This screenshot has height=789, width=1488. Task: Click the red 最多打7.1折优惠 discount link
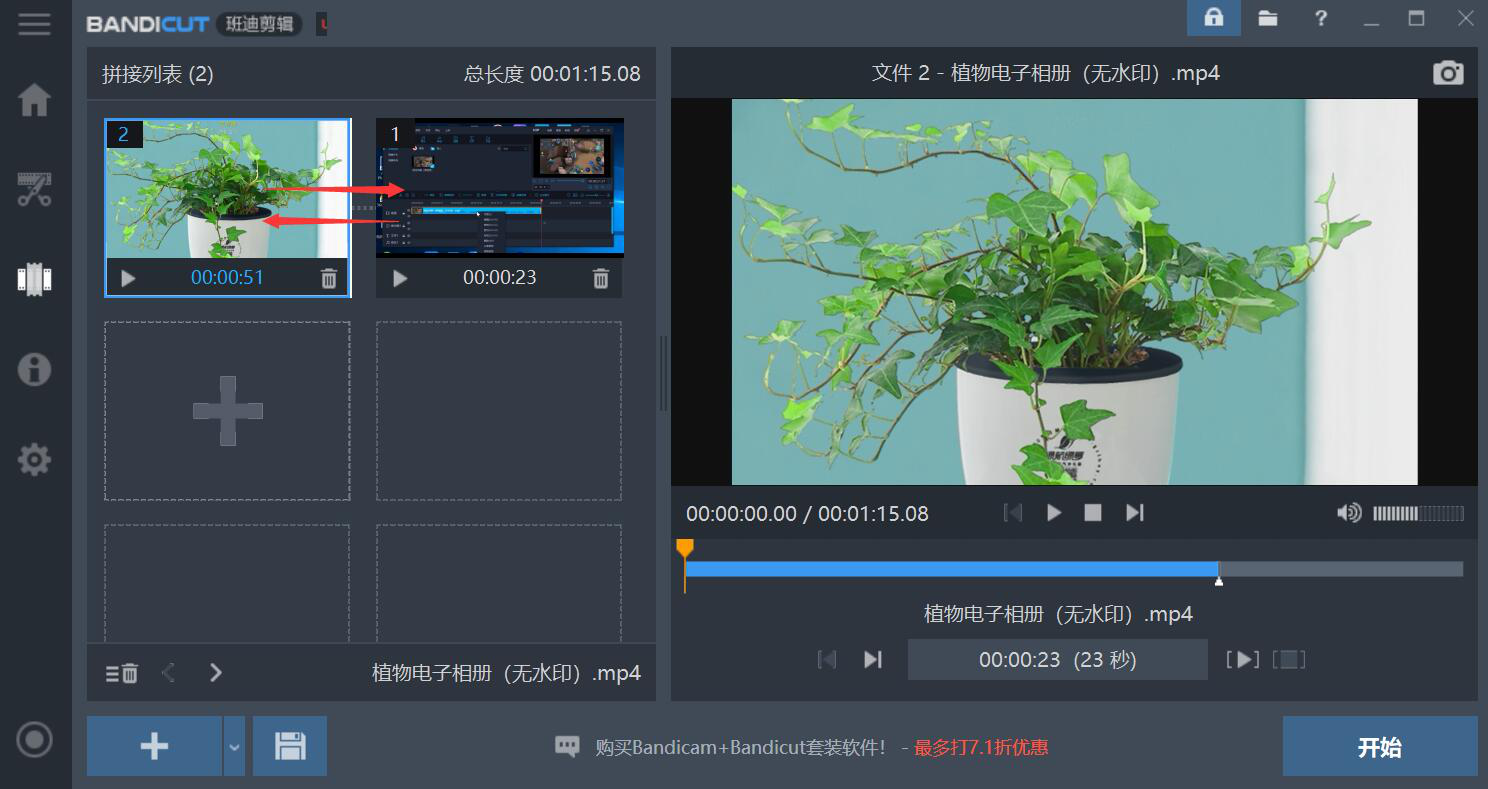coord(981,747)
